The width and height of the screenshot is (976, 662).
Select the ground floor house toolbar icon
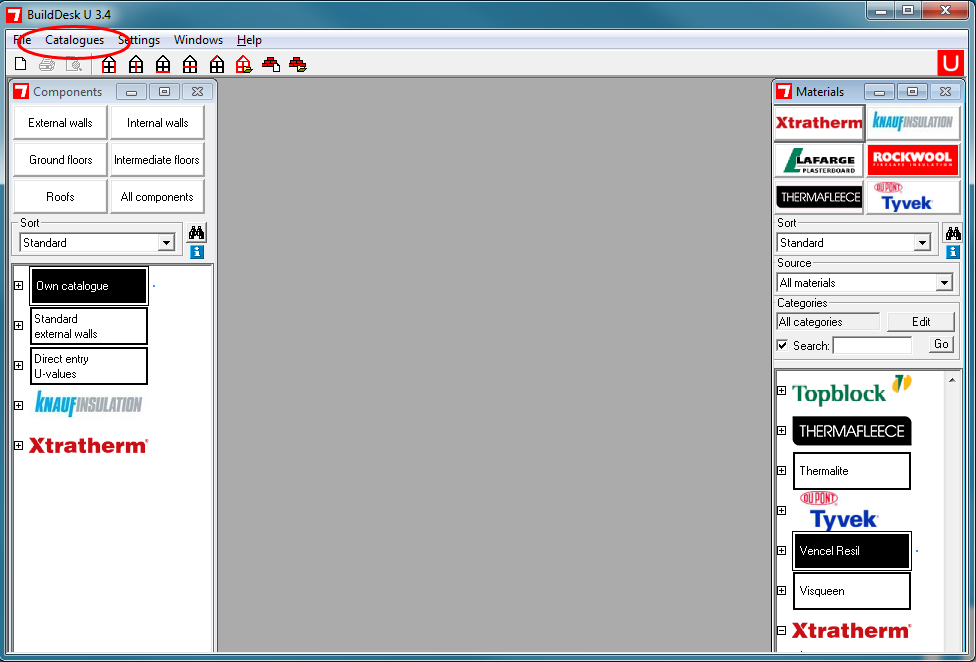[x=163, y=64]
